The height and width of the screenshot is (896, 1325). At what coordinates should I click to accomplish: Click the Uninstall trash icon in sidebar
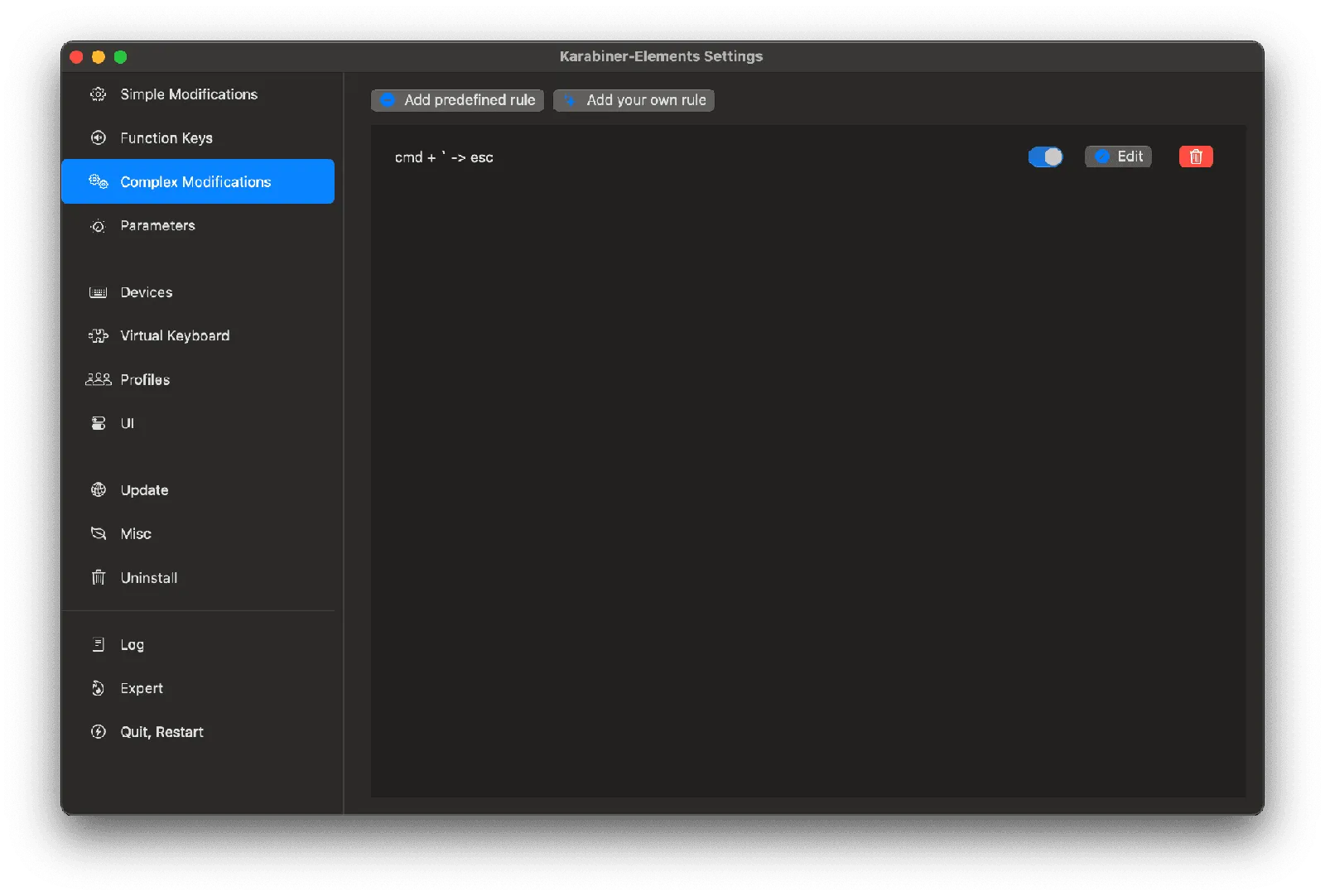click(98, 577)
